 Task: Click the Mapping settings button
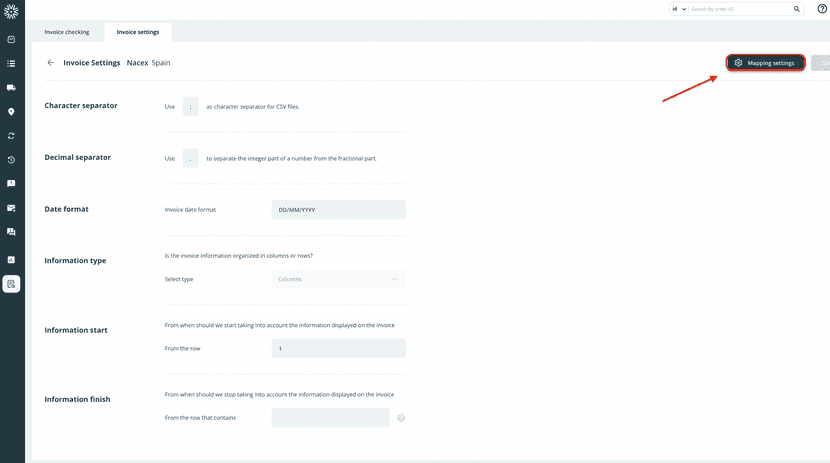[765, 63]
